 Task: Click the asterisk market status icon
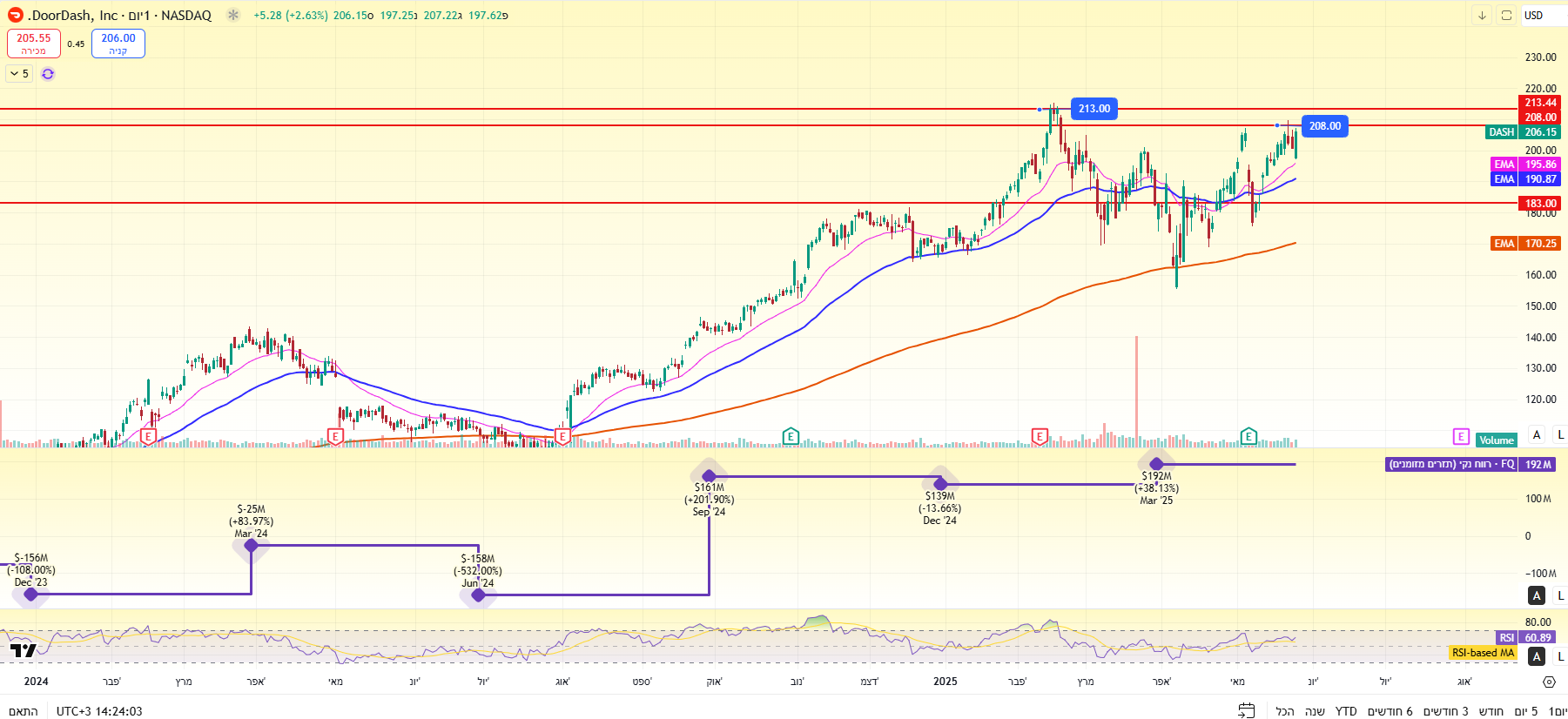232,15
